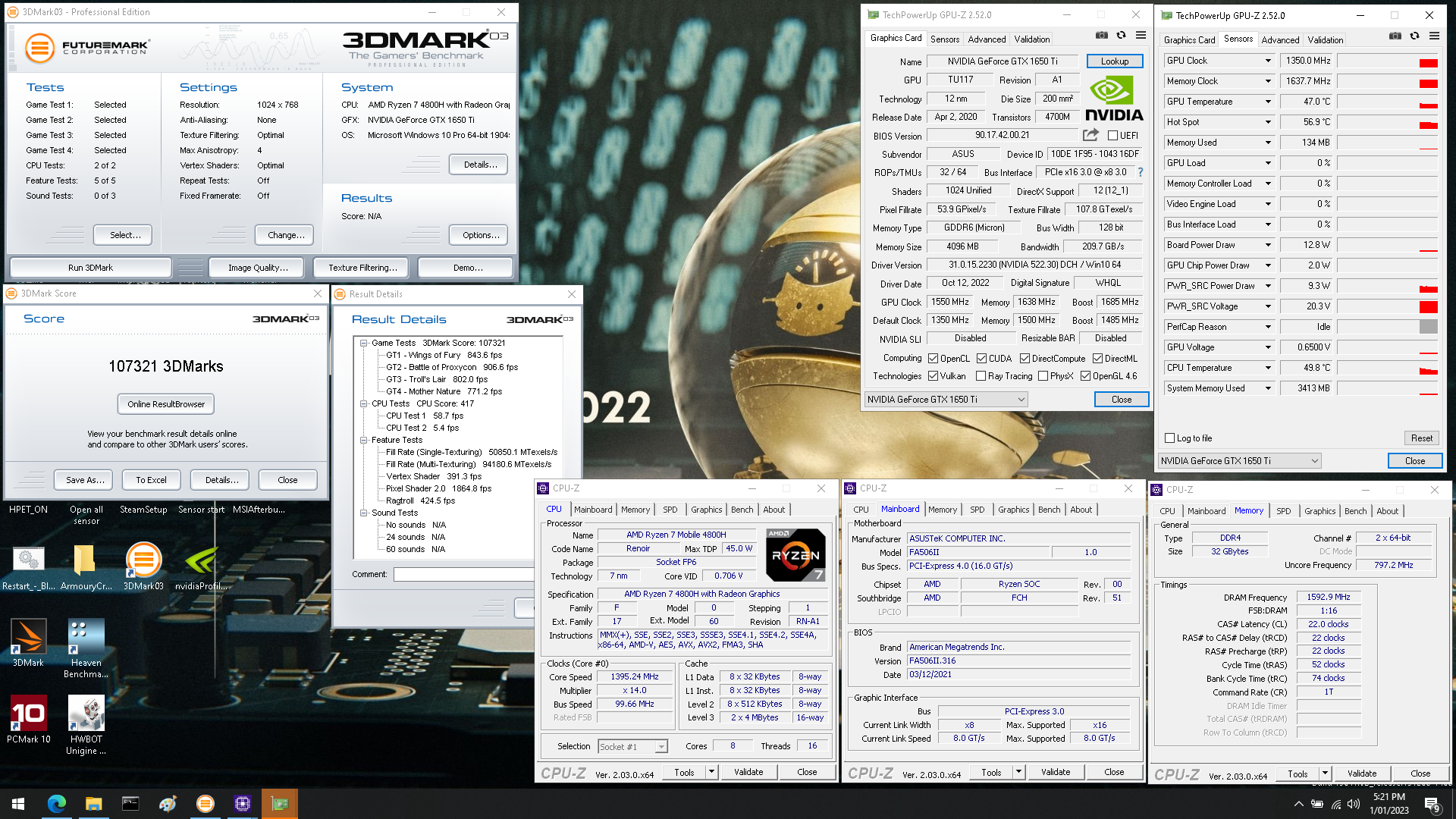1456x819 pixels.
Task: Toggle CUDA checkbox in GPU-Z
Action: click(981, 359)
